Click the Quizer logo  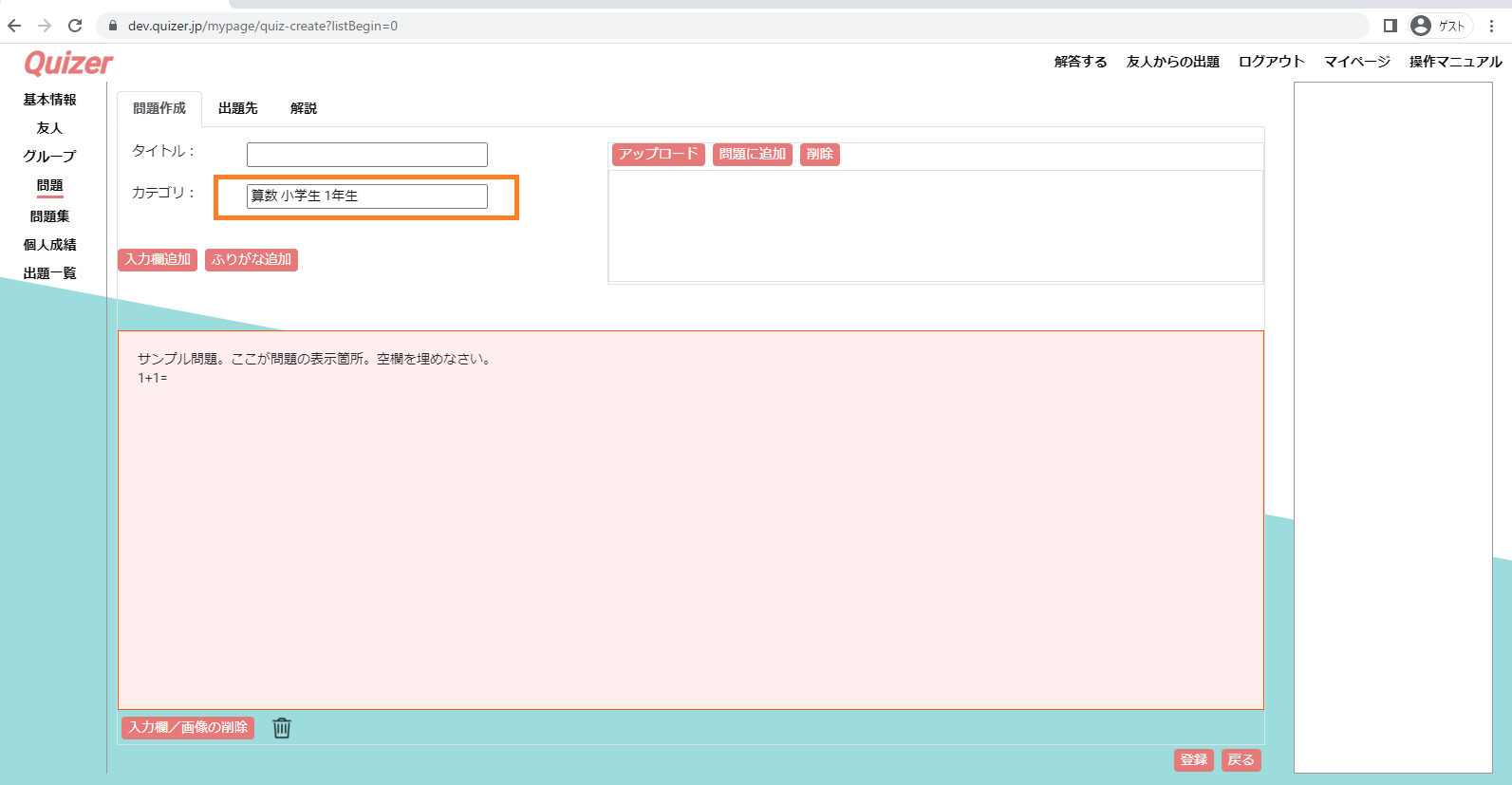(68, 64)
